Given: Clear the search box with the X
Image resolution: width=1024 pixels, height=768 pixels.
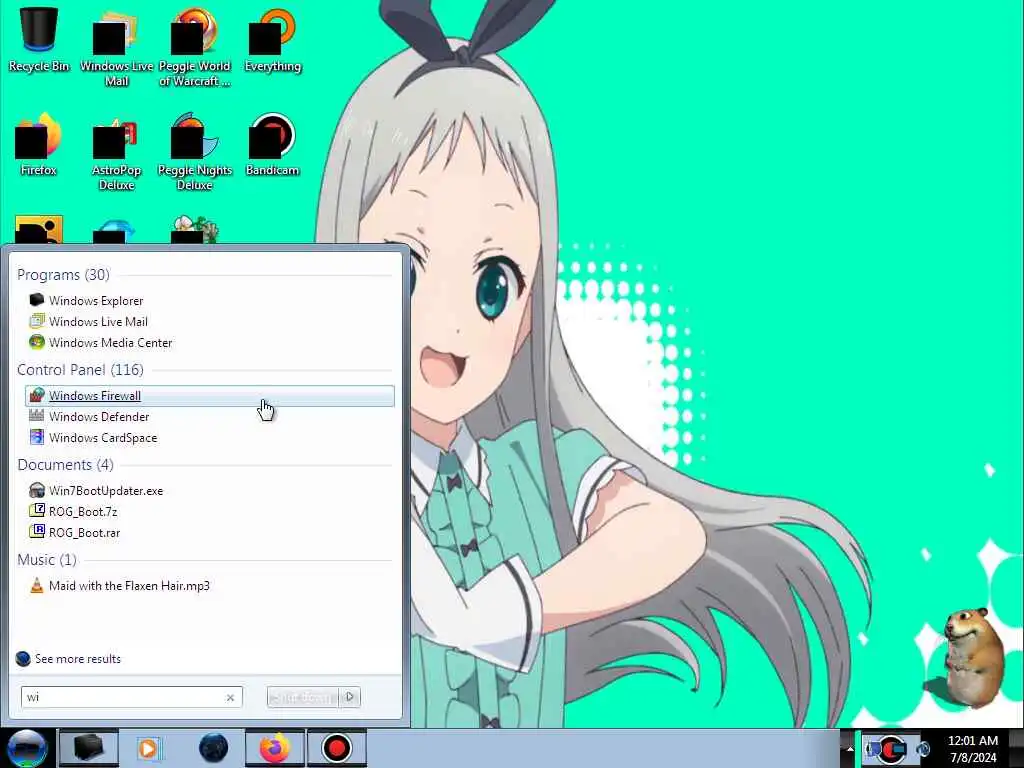Looking at the screenshot, I should 230,697.
